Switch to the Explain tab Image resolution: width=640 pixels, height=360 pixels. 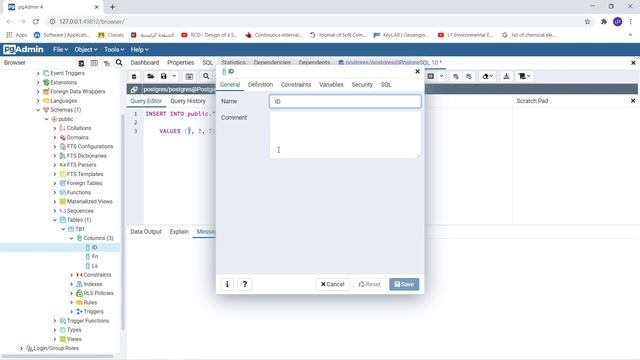coord(179,231)
